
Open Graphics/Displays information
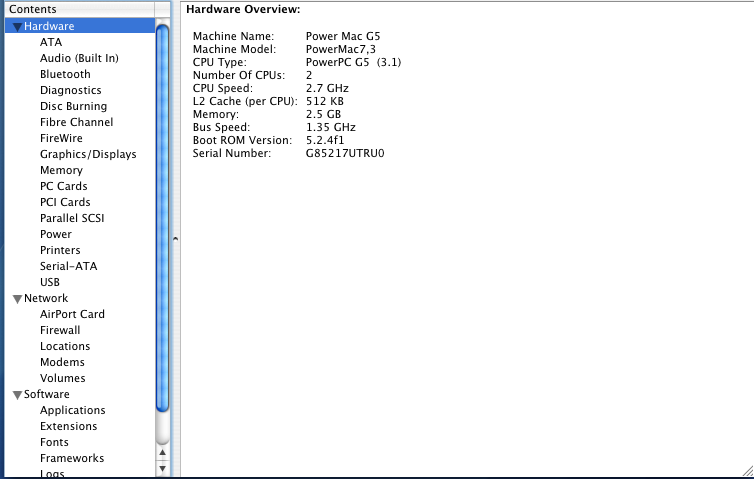[88, 154]
